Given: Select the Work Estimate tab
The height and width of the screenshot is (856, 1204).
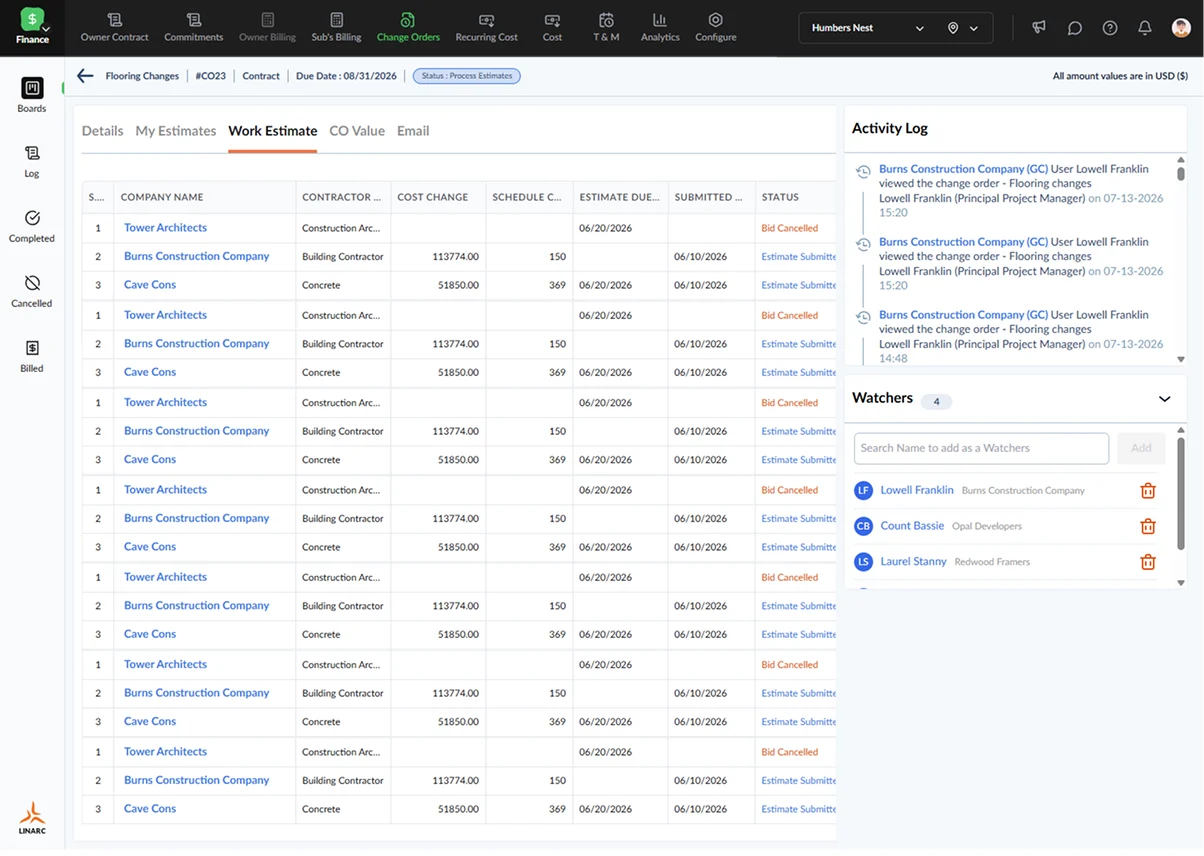Looking at the screenshot, I should [273, 131].
